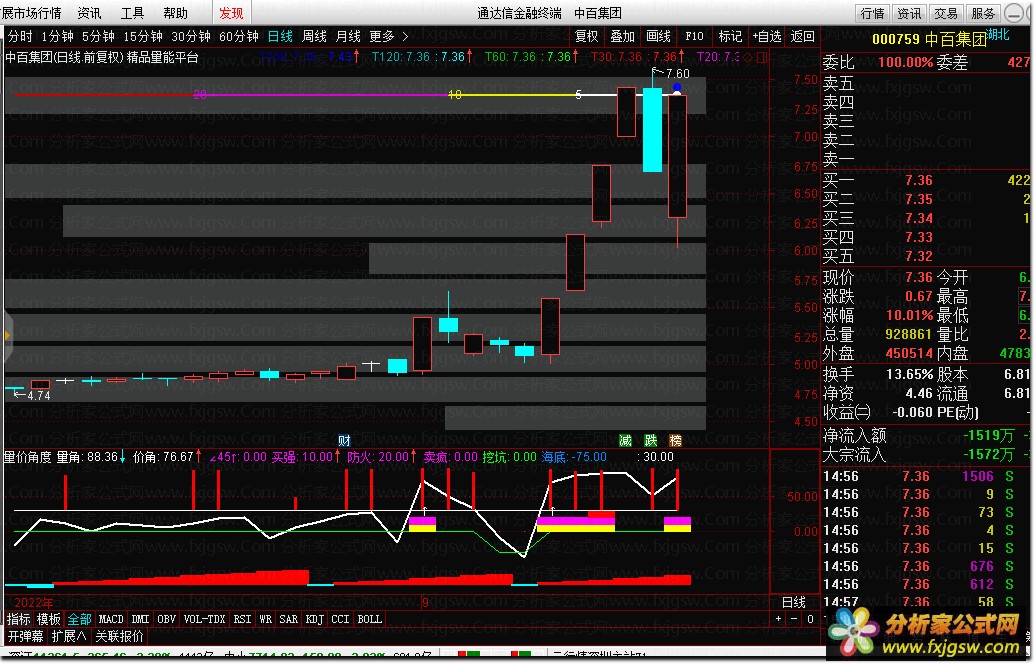Reset chart zoom with the 0 button
The image size is (1036, 664).
click(810, 619)
